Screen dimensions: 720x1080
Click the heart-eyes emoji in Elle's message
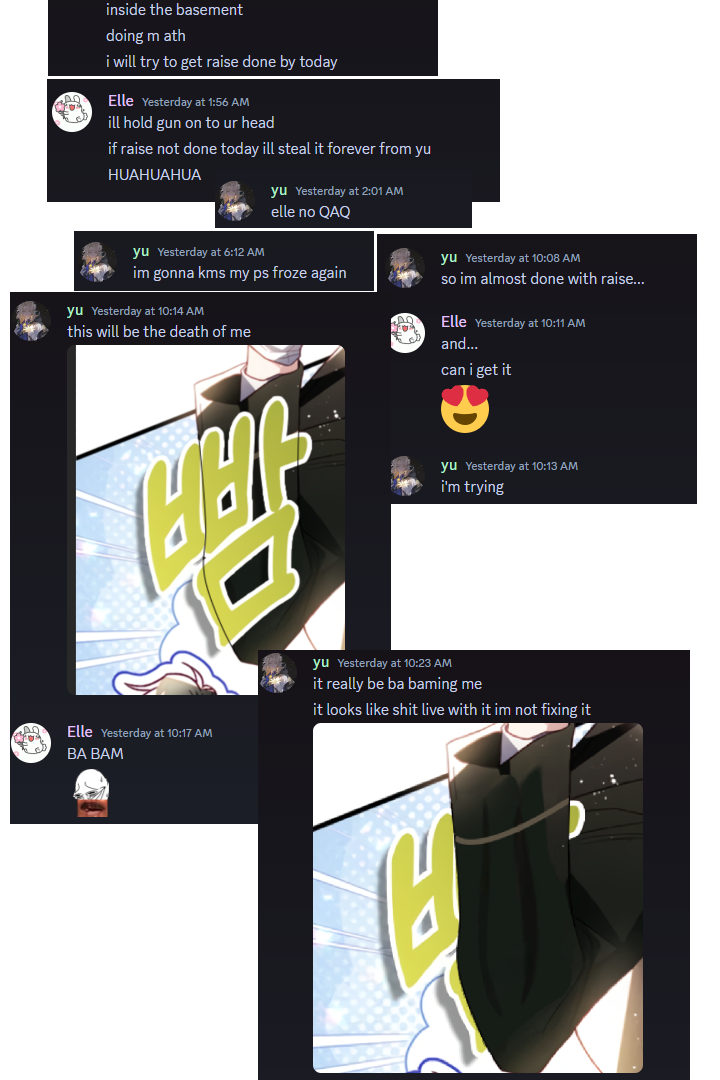[x=465, y=408]
